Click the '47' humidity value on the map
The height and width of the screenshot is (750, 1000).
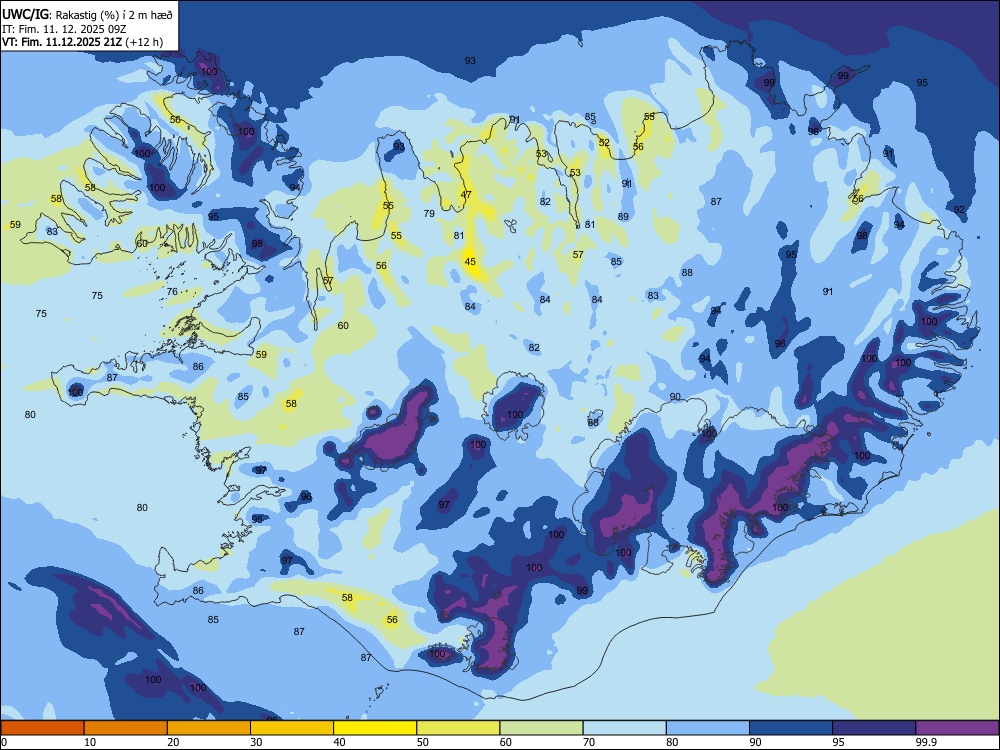coord(466,195)
